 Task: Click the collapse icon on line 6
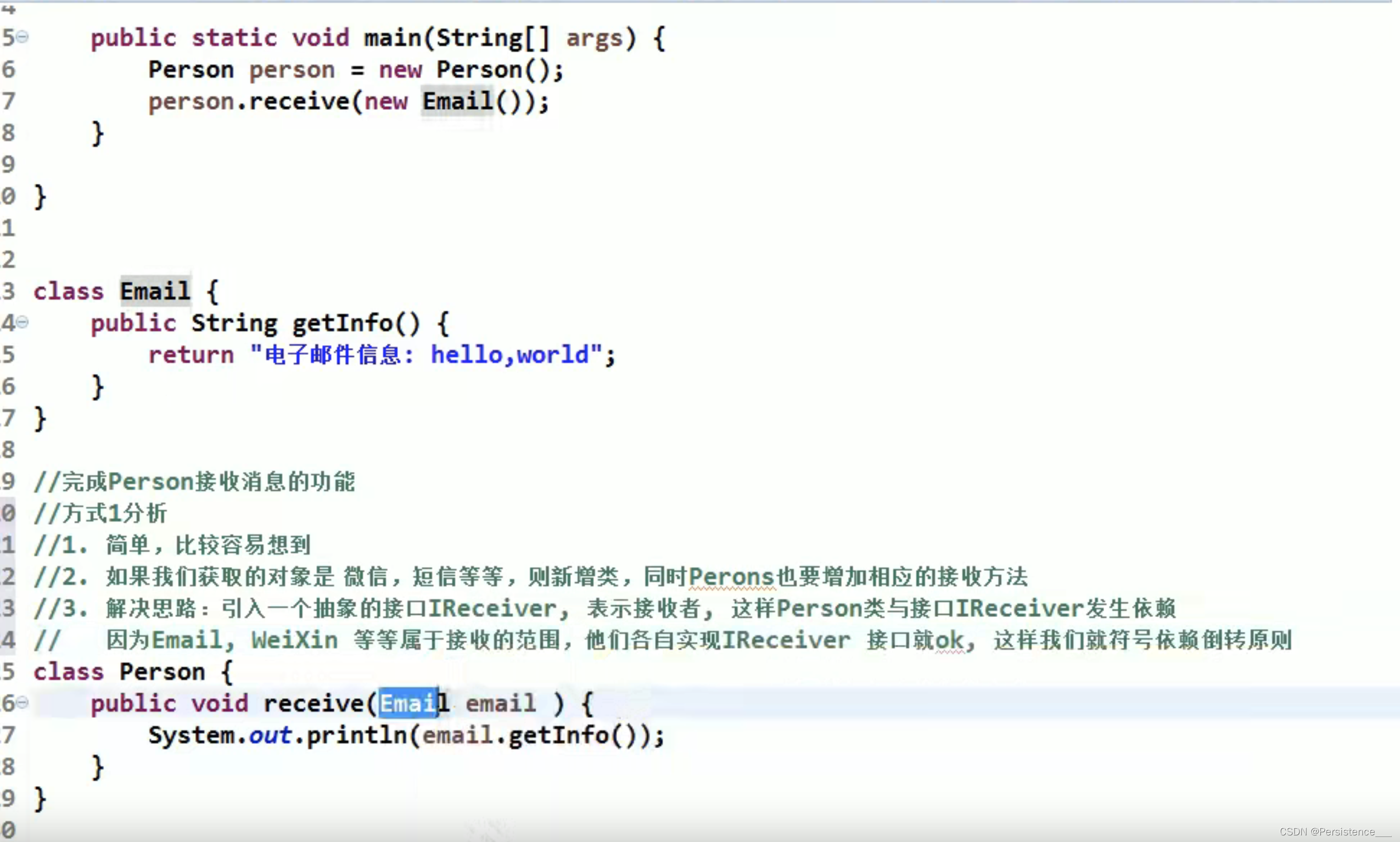point(21,703)
